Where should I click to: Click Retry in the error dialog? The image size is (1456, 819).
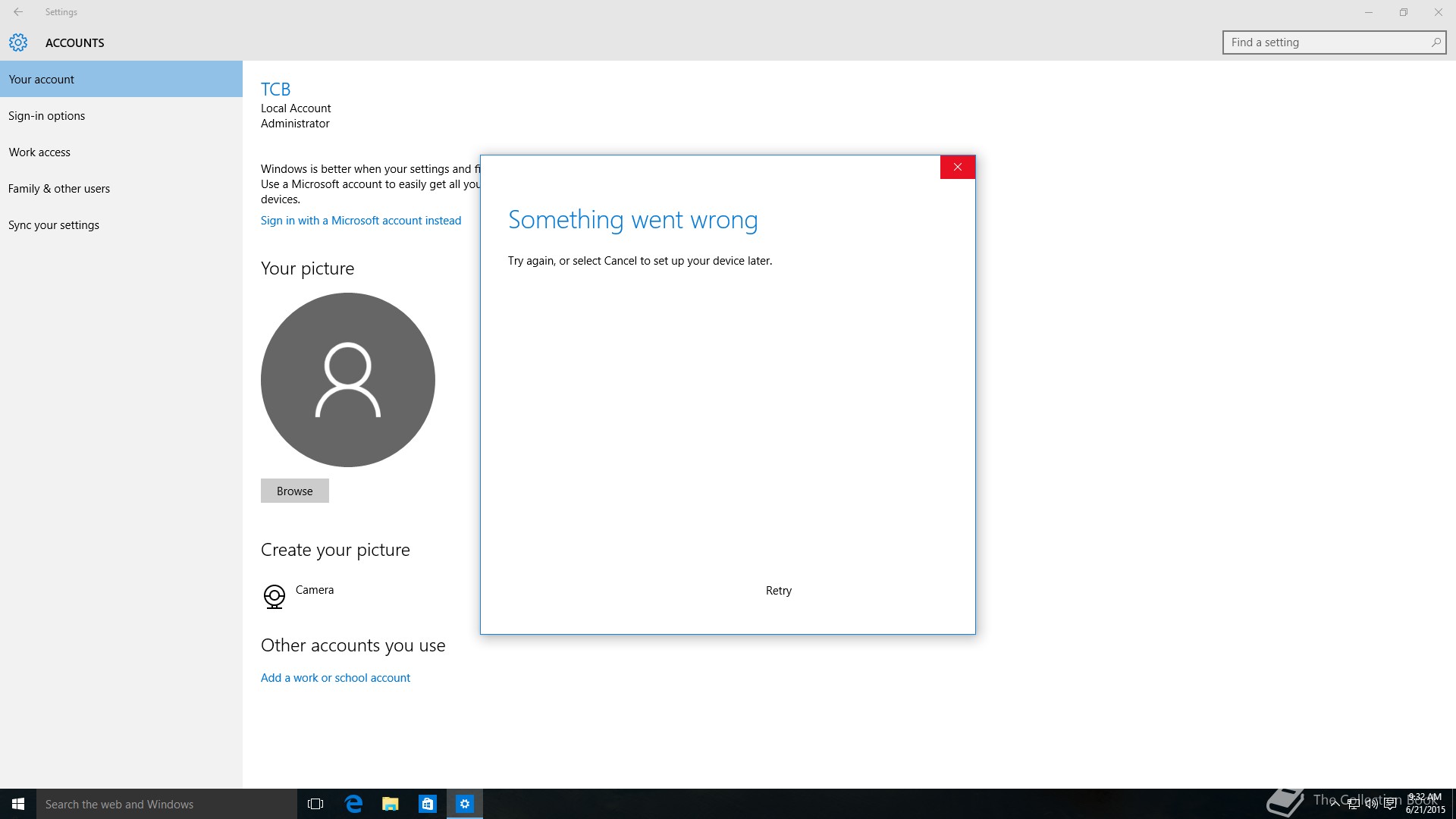779,591
